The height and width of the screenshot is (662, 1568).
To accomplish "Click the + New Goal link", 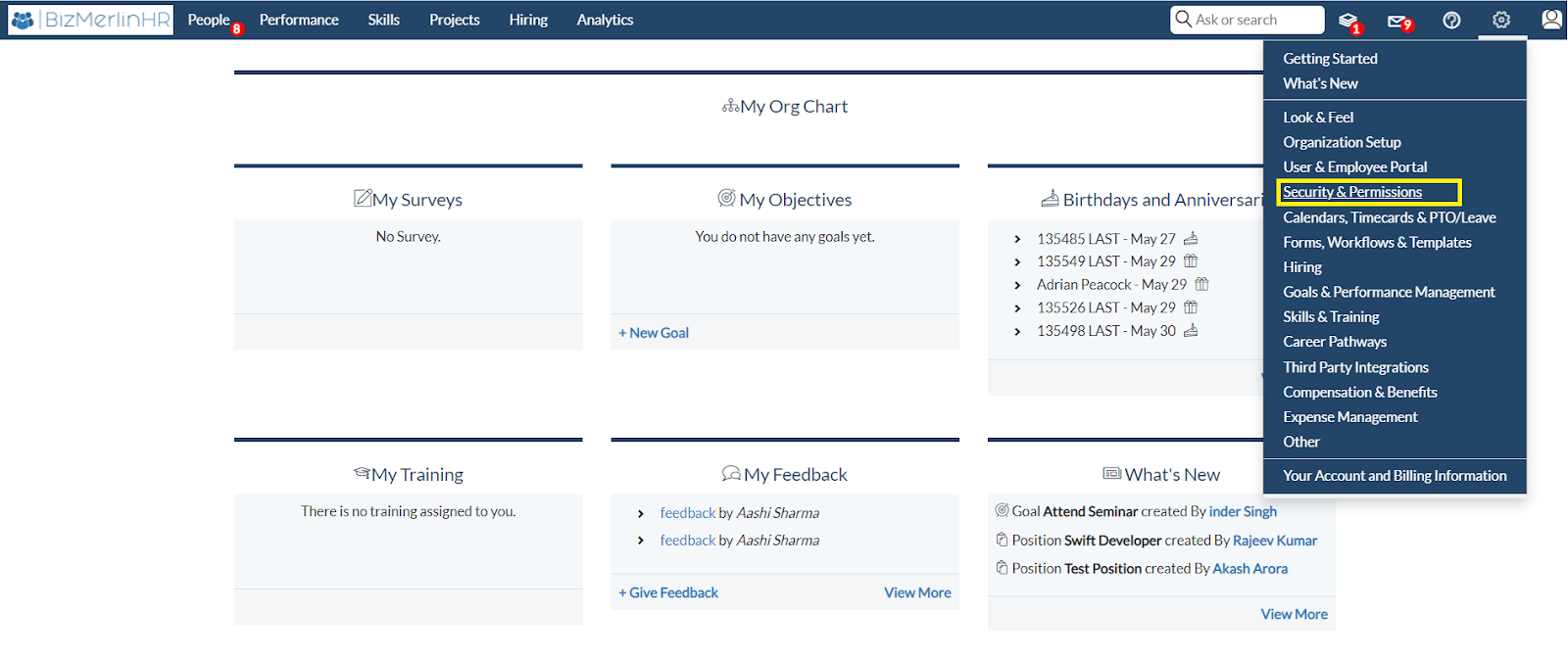I will pyautogui.click(x=654, y=333).
